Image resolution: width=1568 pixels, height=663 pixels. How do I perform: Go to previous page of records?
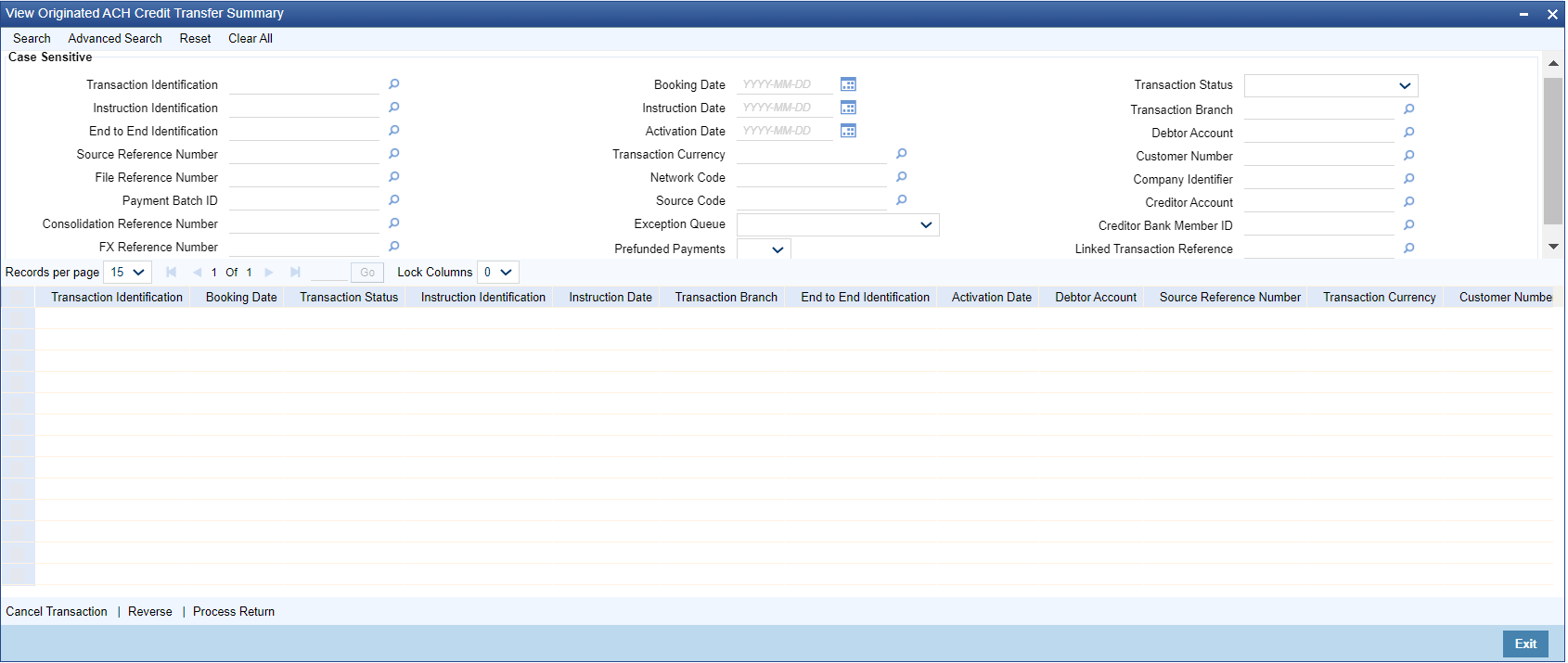[x=197, y=273]
